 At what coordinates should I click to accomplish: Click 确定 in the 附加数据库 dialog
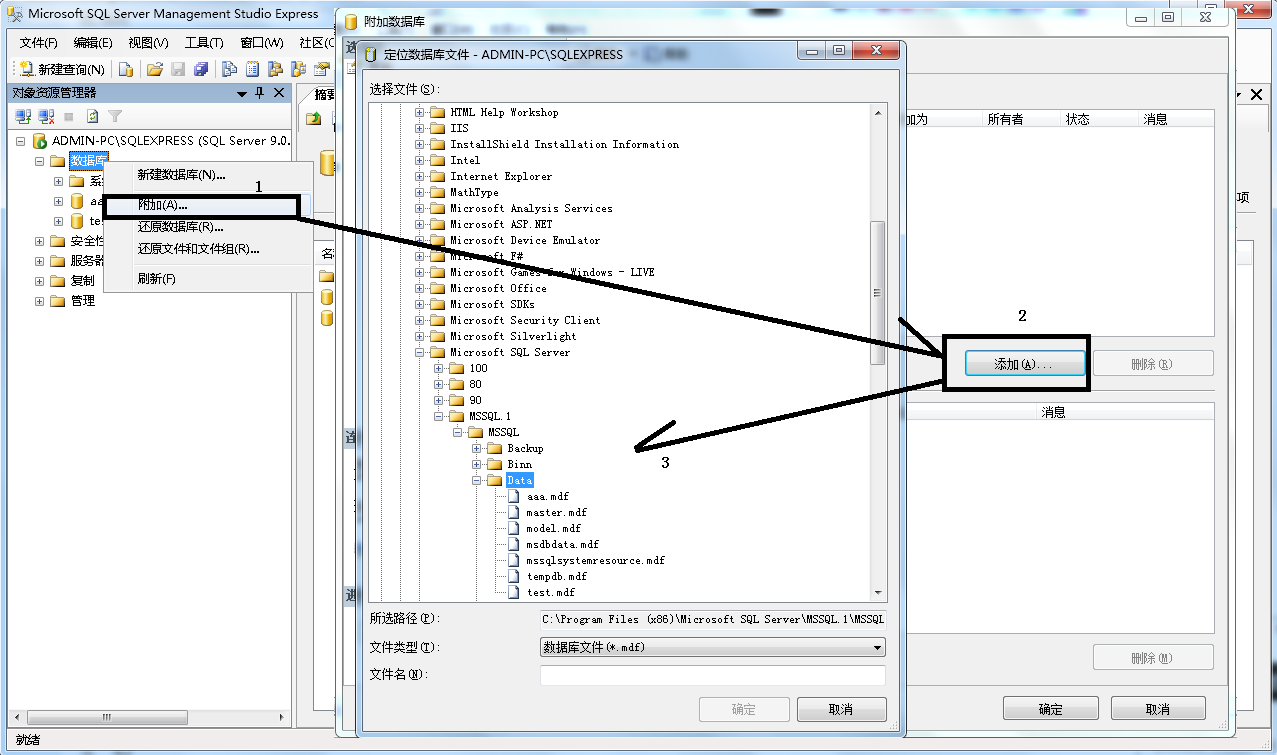(x=1051, y=709)
